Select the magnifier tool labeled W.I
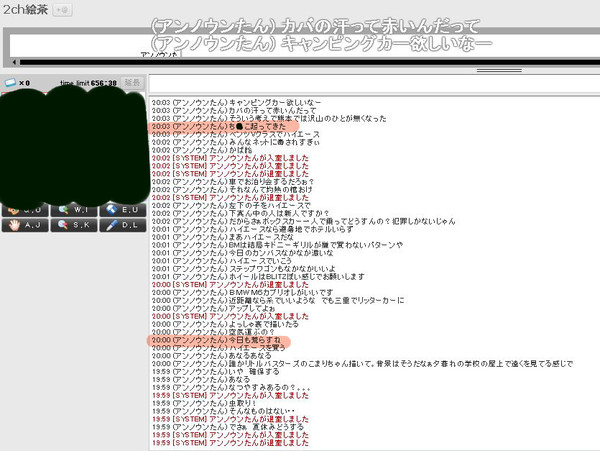Screen dimensions: 600x451 74,210
